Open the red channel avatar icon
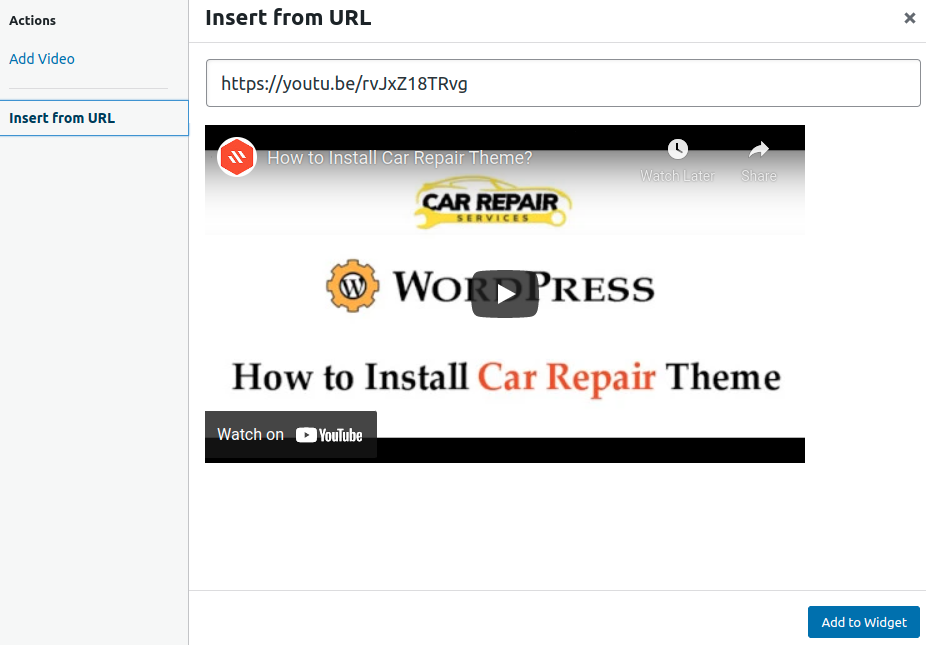This screenshot has width=926, height=645. pyautogui.click(x=237, y=157)
